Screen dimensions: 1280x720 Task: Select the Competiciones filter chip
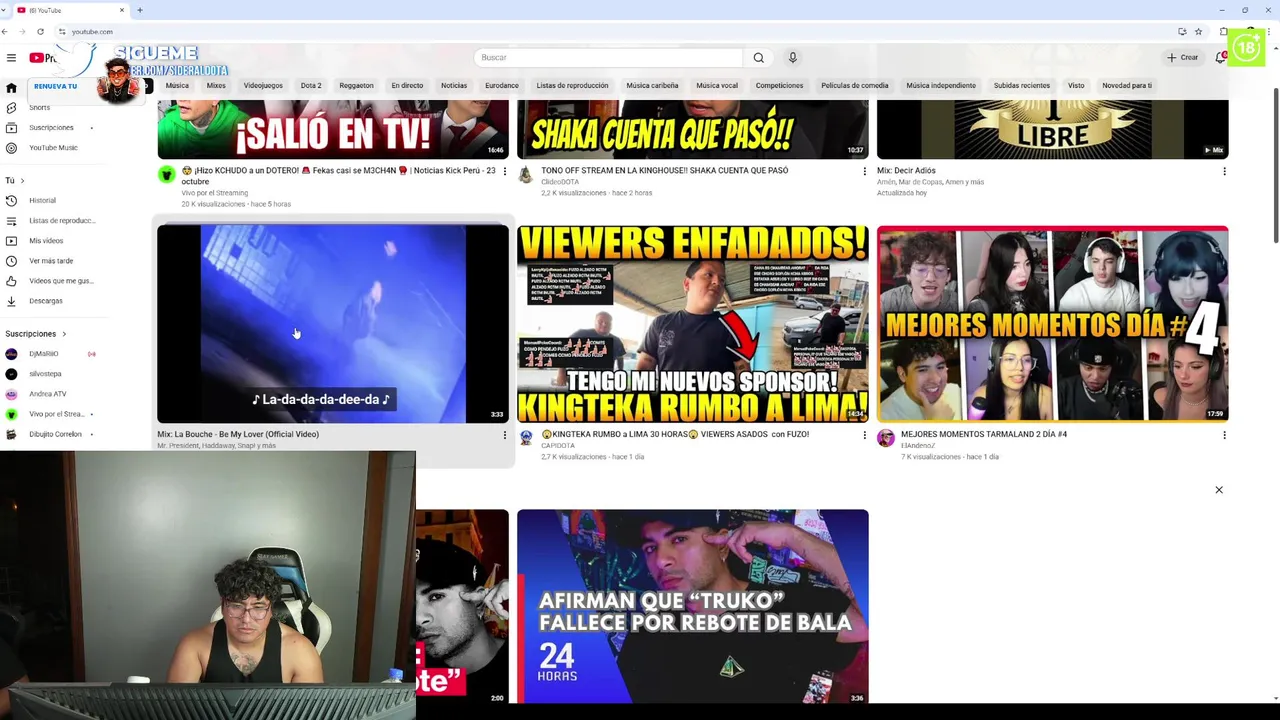pos(779,86)
